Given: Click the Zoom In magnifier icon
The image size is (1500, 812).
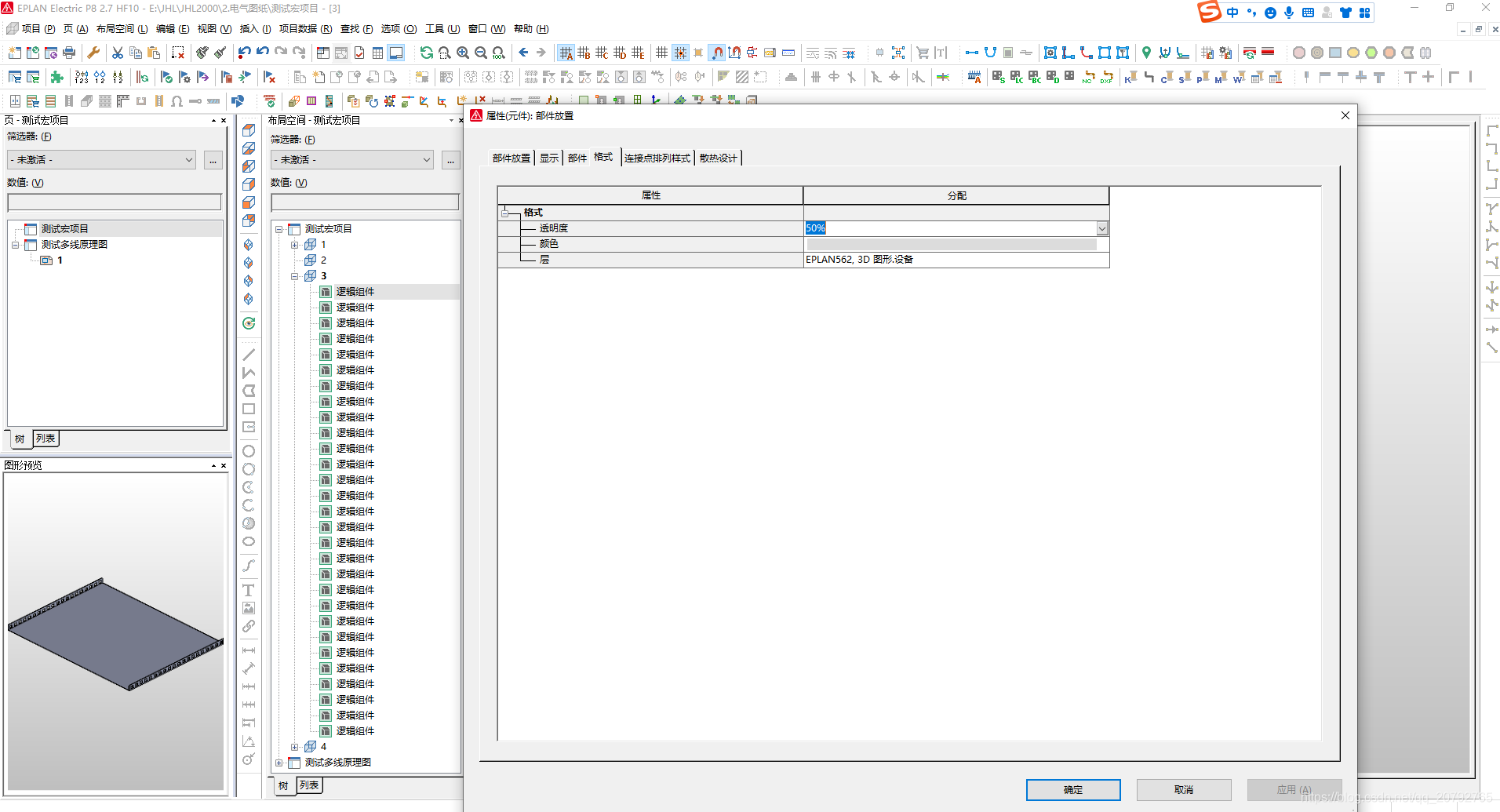Looking at the screenshot, I should pos(463,53).
